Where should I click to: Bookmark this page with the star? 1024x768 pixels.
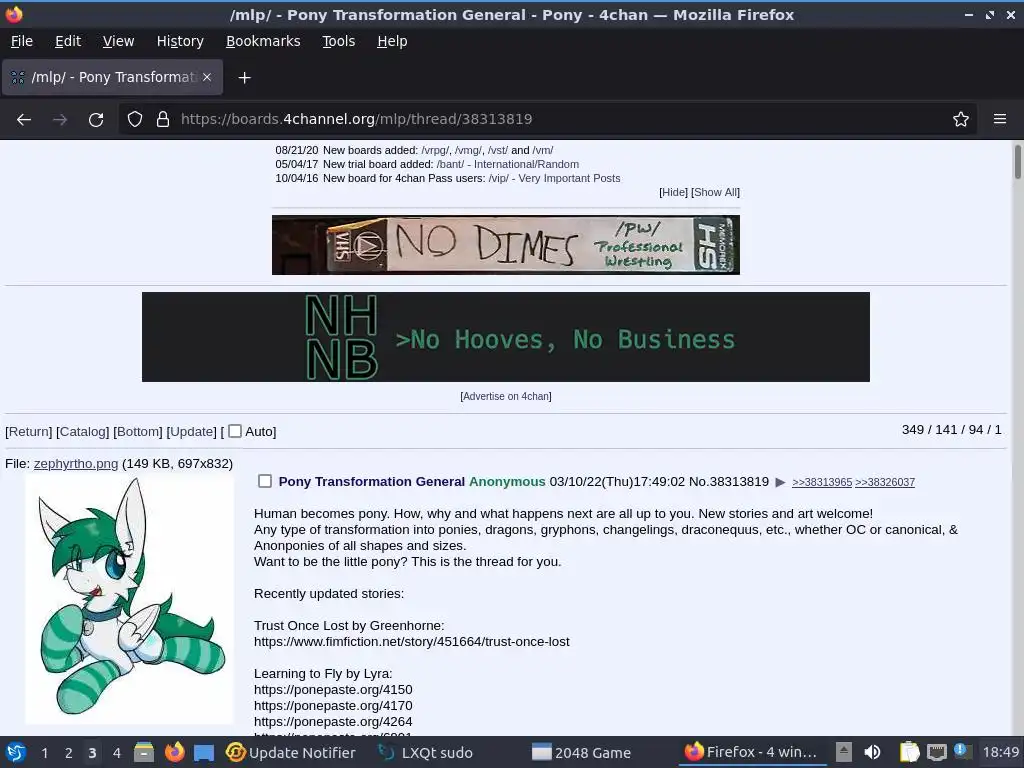(x=961, y=119)
